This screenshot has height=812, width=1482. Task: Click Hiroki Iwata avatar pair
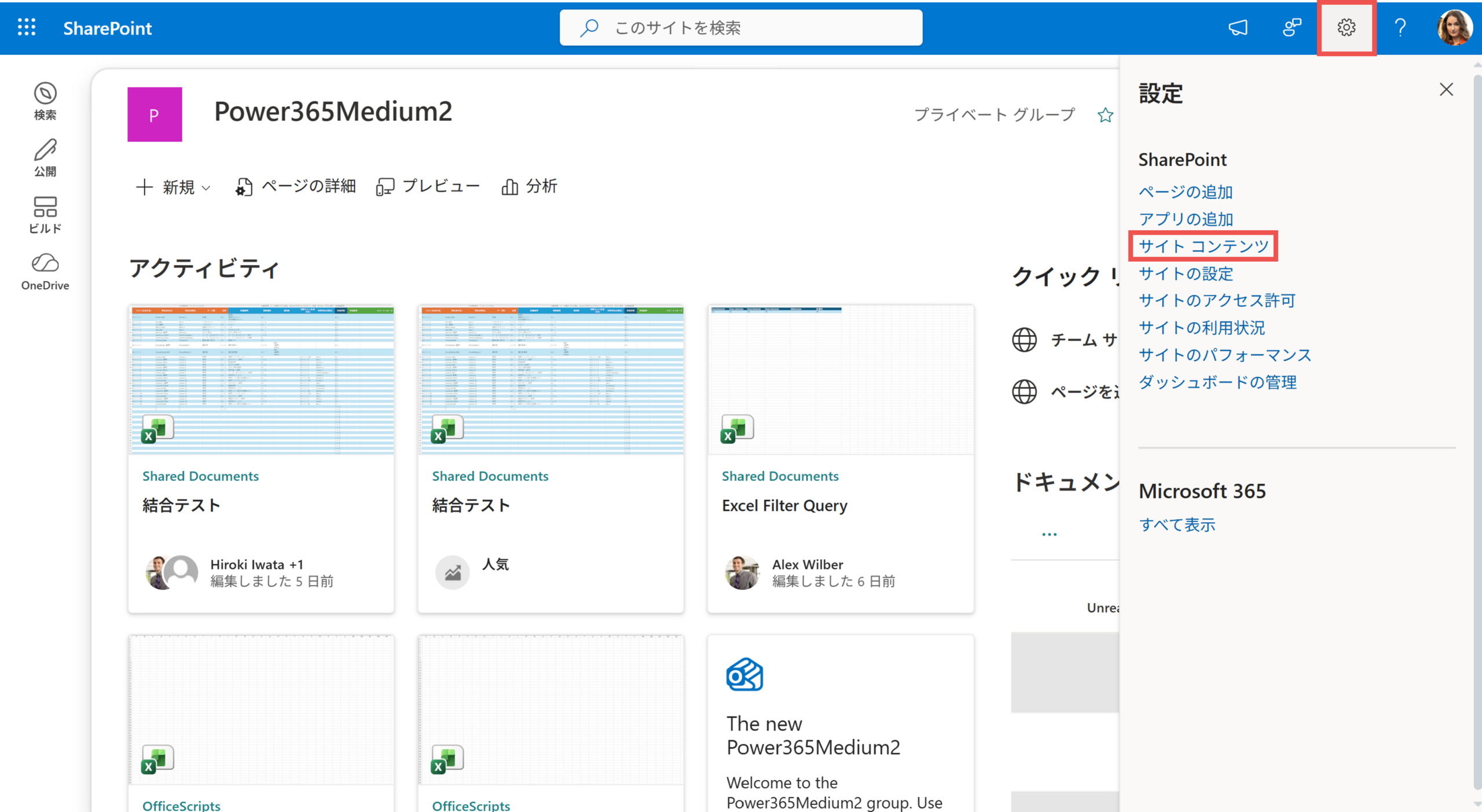click(x=172, y=572)
